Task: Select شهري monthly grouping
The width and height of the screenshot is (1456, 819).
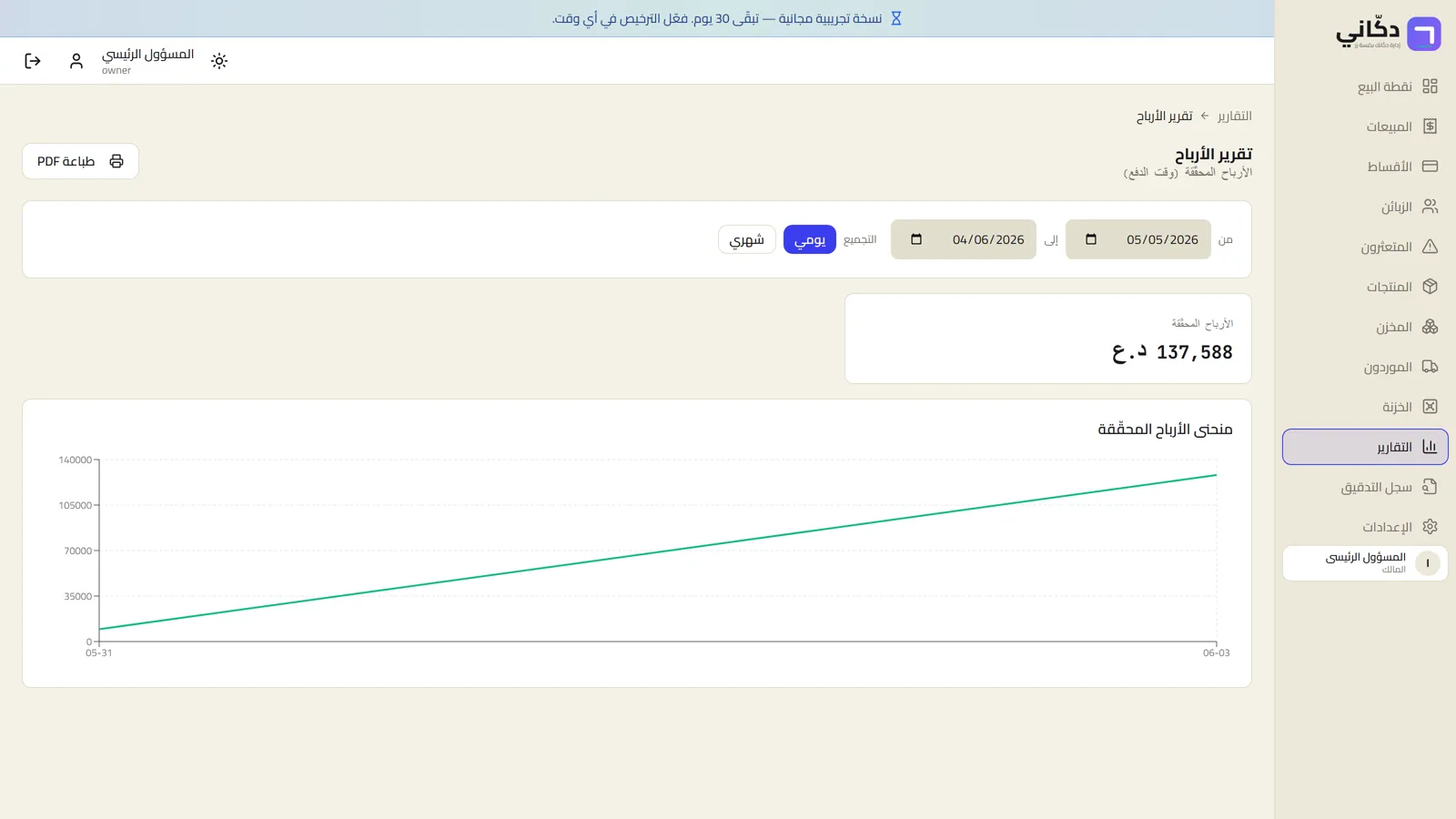Action: click(747, 239)
